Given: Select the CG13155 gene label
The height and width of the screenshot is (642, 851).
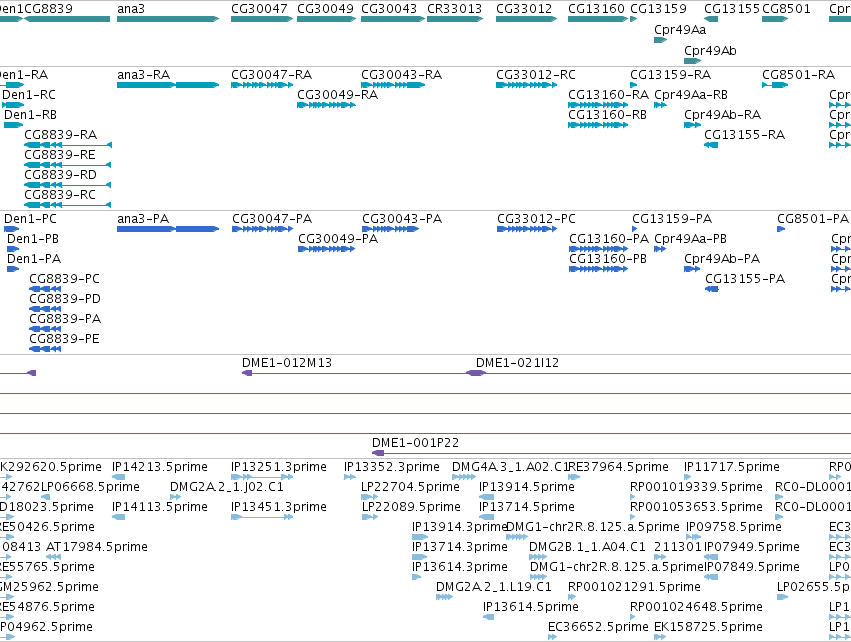Looking at the screenshot, I should [x=732, y=9].
